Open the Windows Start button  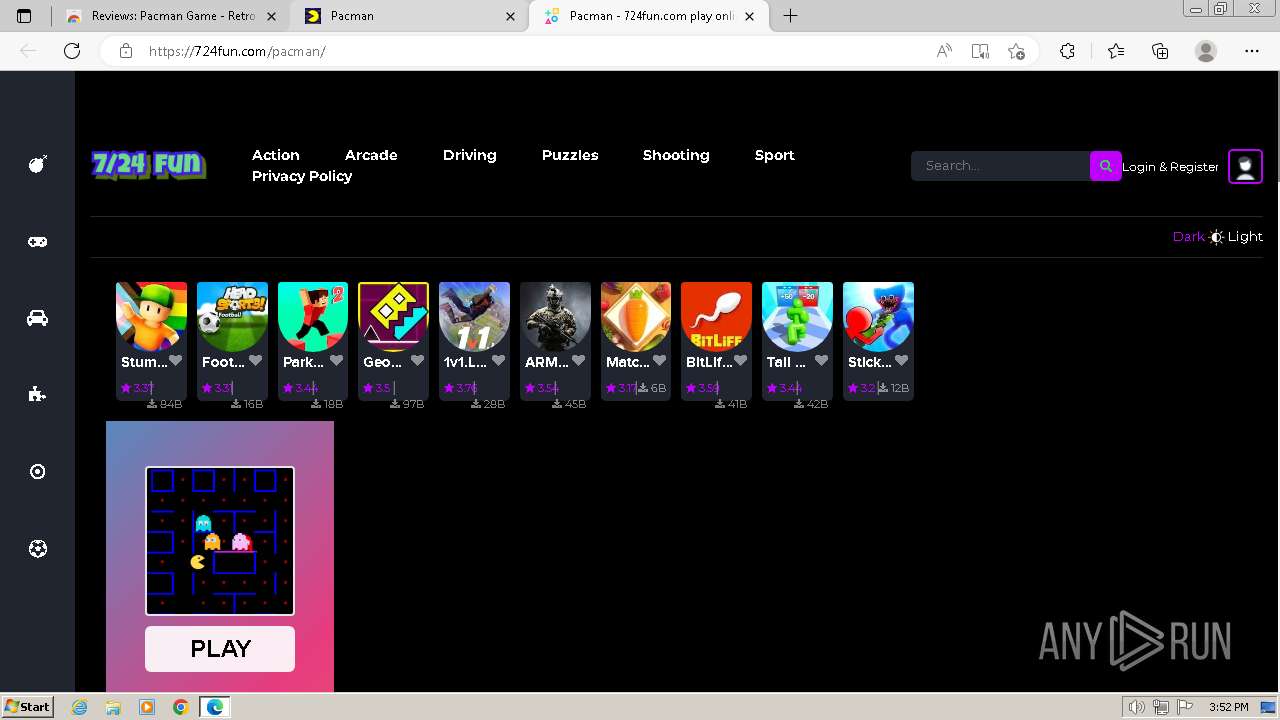tap(27, 706)
